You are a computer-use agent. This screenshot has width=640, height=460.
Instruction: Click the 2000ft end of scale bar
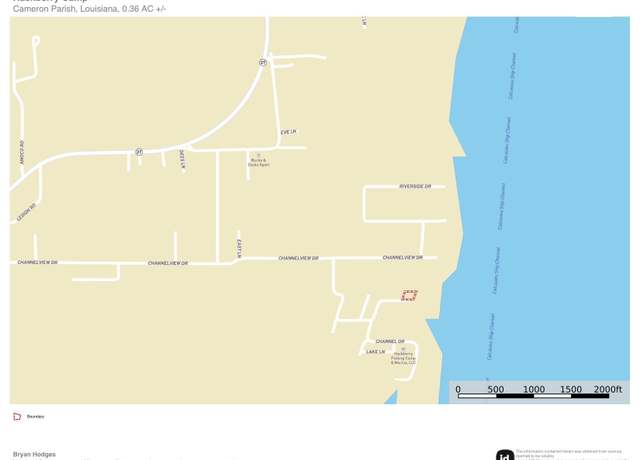(x=608, y=389)
